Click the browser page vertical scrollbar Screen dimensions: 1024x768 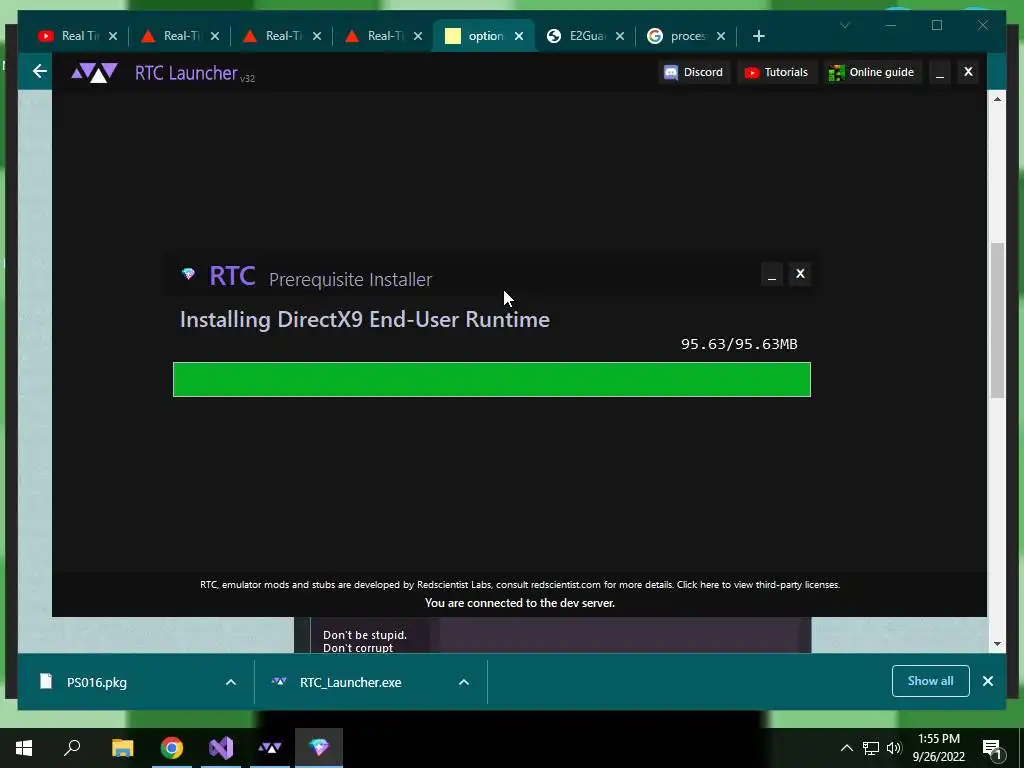(997, 320)
